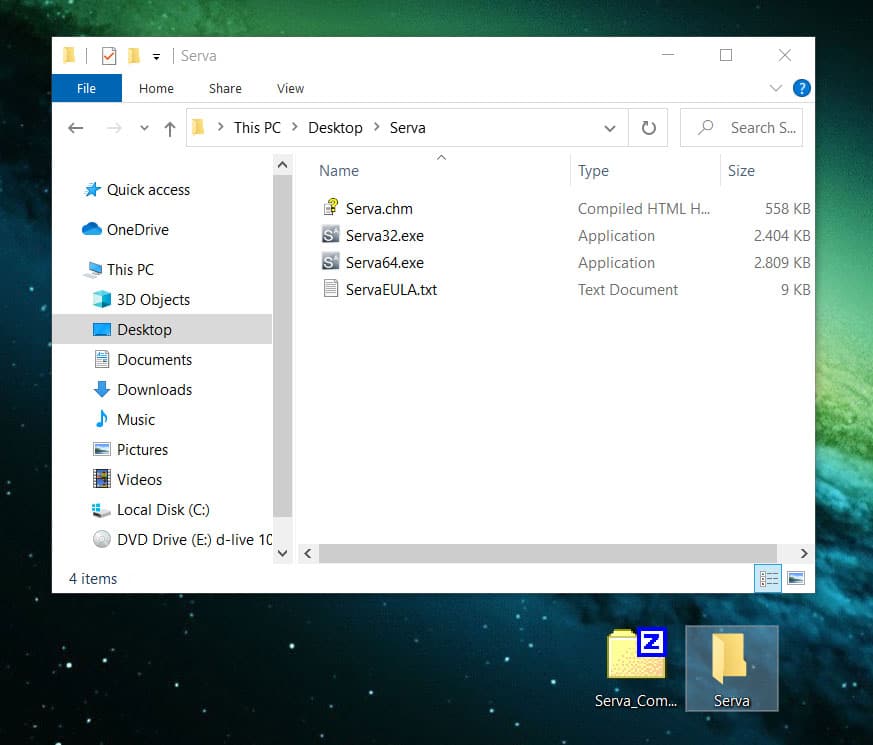Click the horizontal scrollbar right arrow
This screenshot has width=873, height=745.
pos(803,553)
